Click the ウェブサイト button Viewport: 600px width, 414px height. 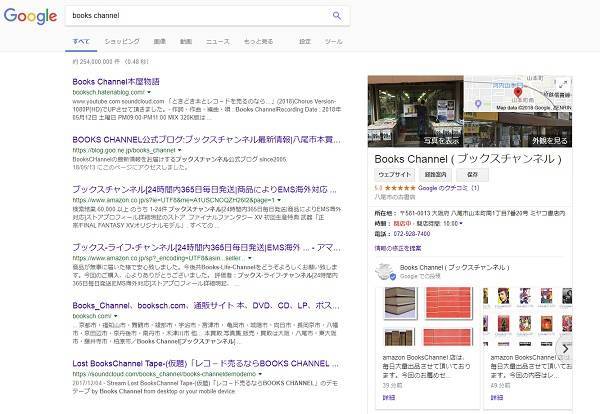click(395, 174)
